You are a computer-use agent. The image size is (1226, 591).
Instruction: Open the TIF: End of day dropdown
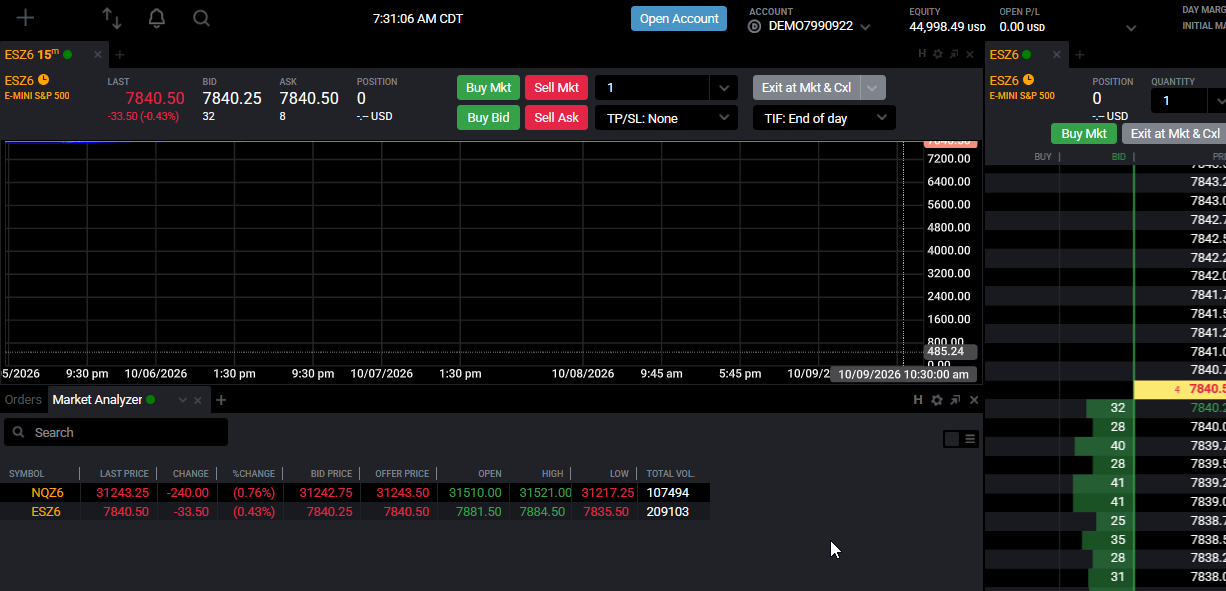pyautogui.click(x=824, y=118)
